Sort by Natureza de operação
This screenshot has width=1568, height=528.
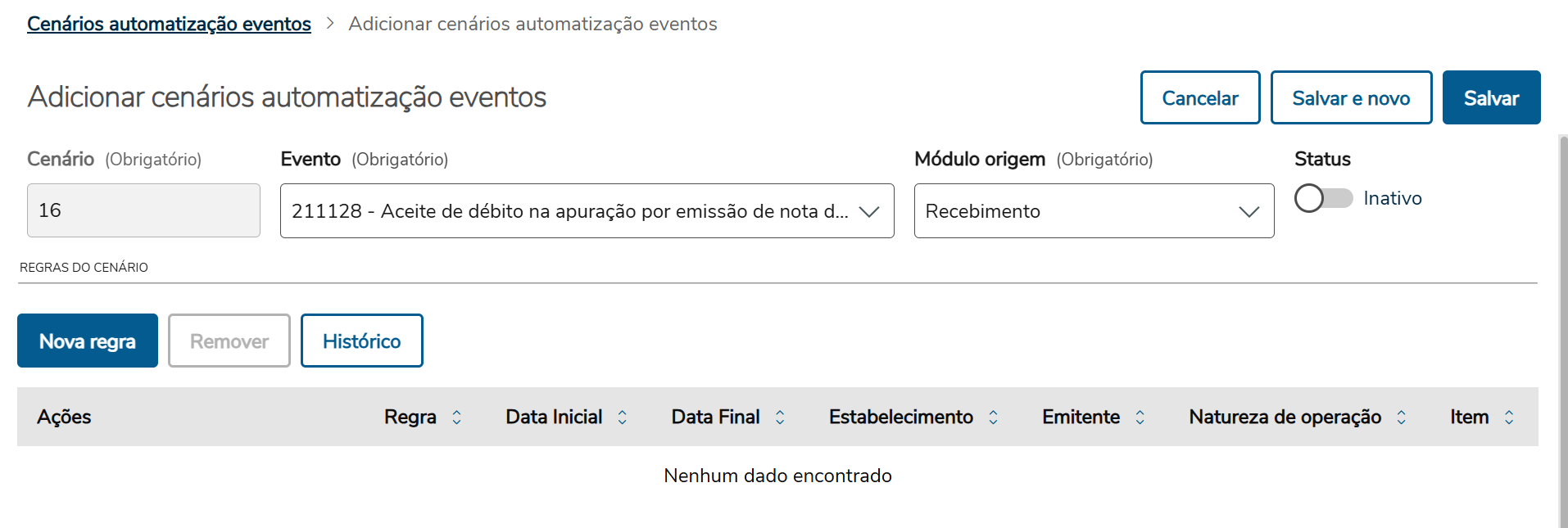[x=1402, y=417]
